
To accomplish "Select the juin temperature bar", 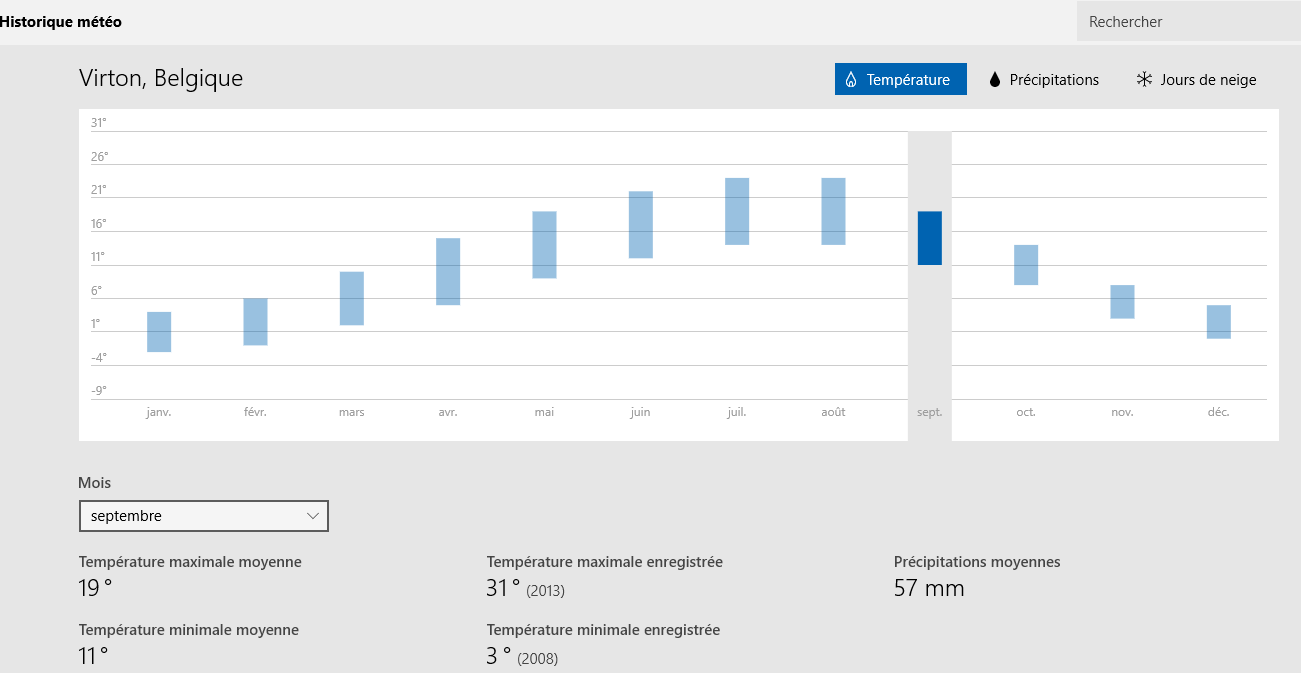I will (x=641, y=225).
